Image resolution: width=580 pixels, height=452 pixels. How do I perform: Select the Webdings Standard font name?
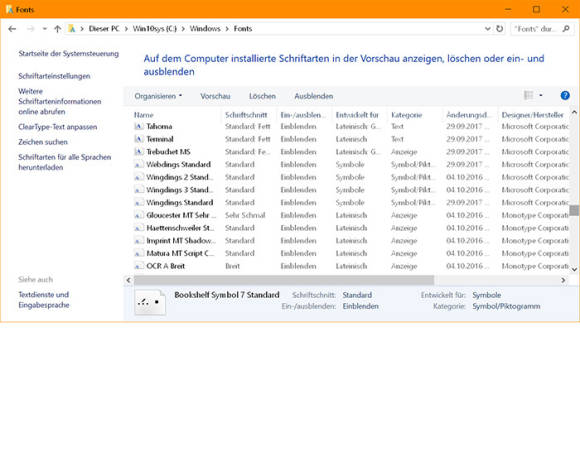pyautogui.click(x=179, y=165)
